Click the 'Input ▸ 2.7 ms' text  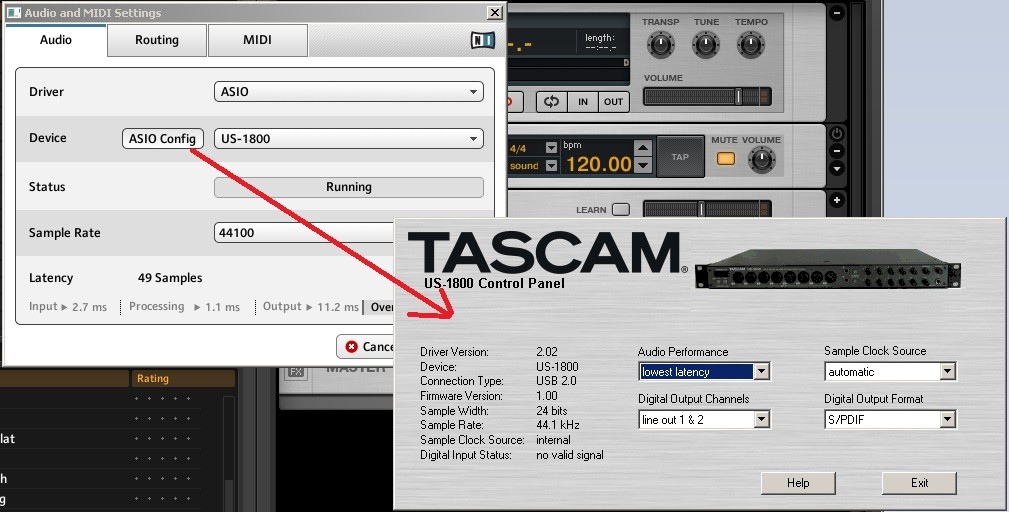click(68, 307)
